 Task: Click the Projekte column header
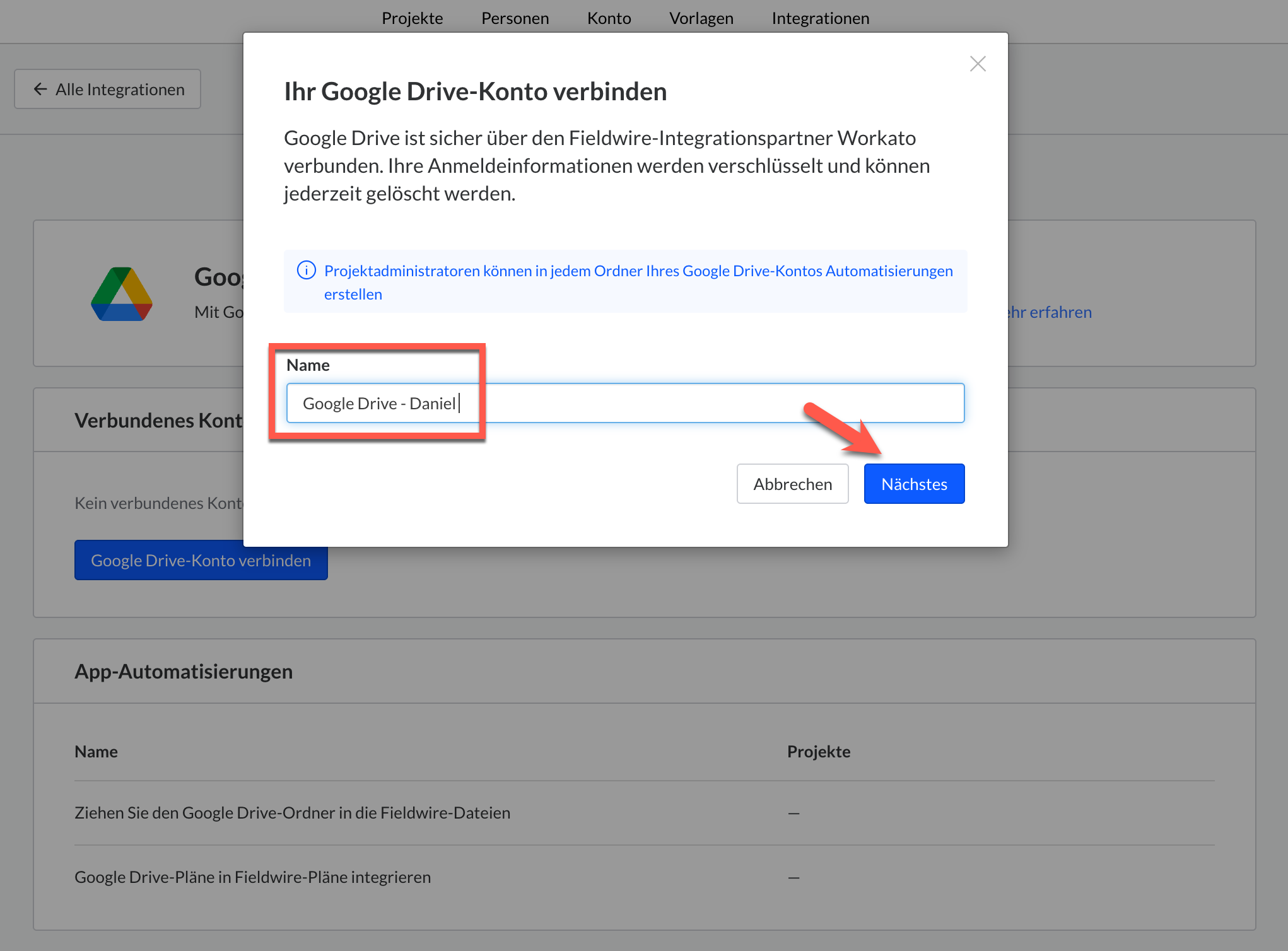point(819,751)
